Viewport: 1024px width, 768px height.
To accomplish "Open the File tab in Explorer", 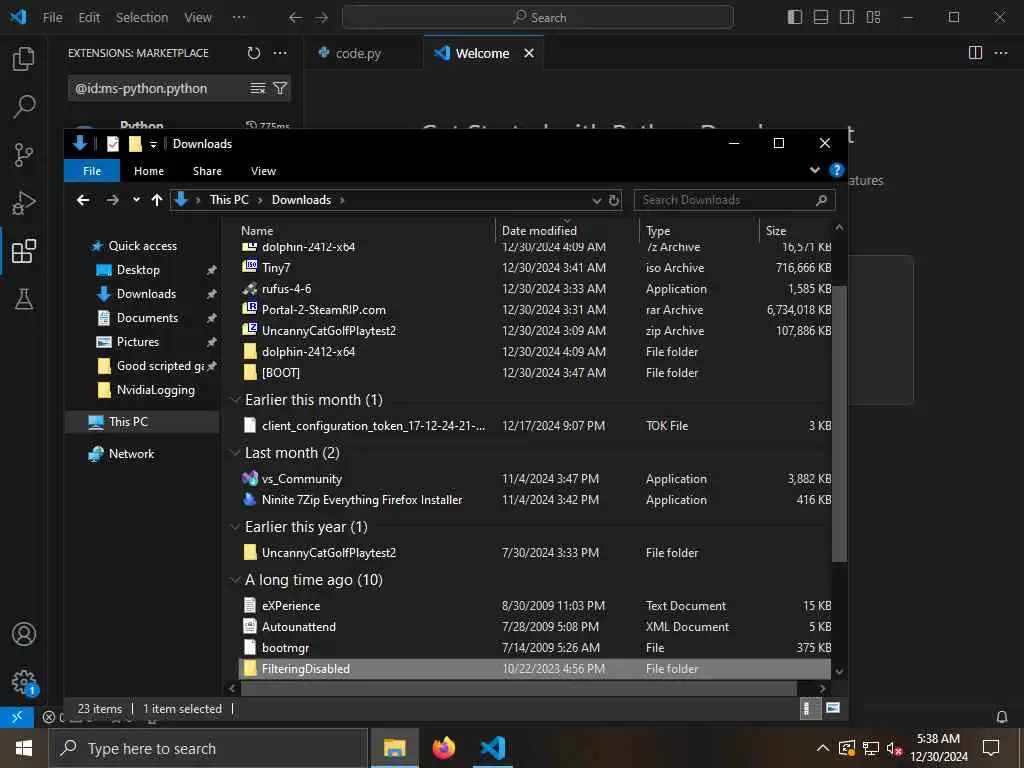I will coord(92,170).
